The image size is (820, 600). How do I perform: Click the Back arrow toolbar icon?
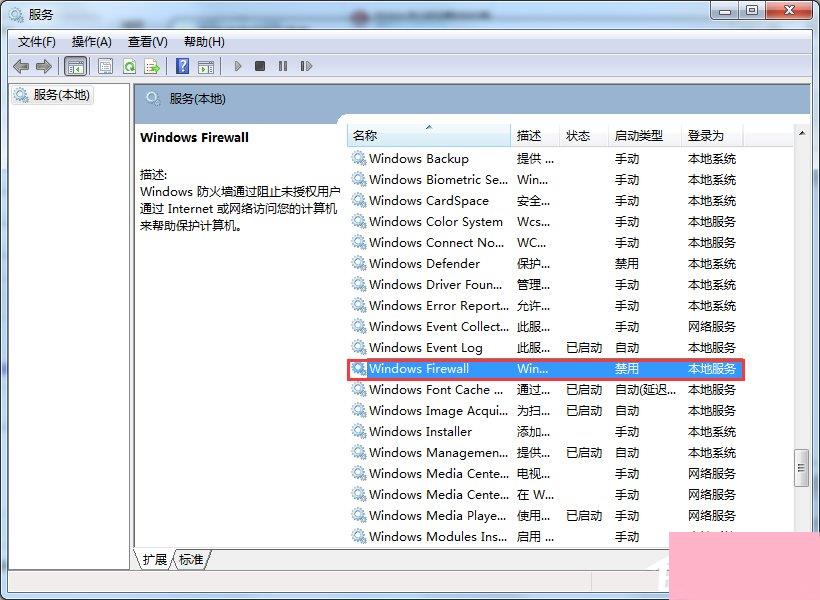(21, 66)
